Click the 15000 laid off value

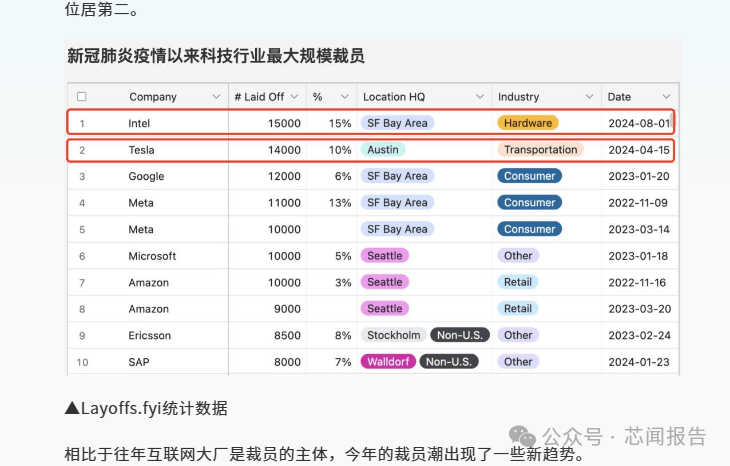pos(284,123)
